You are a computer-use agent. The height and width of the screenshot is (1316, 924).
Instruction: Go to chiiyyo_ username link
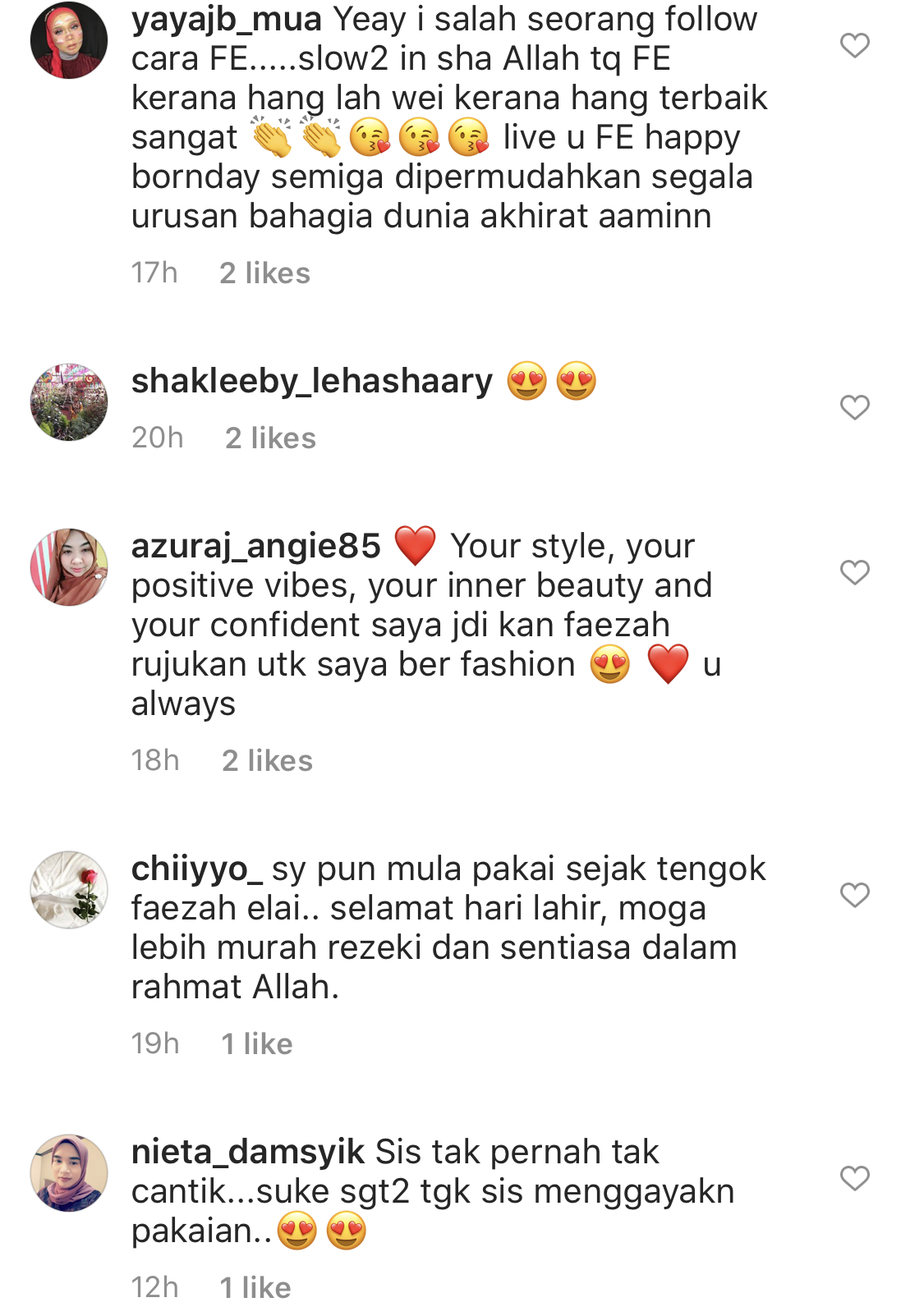pyautogui.click(x=197, y=869)
